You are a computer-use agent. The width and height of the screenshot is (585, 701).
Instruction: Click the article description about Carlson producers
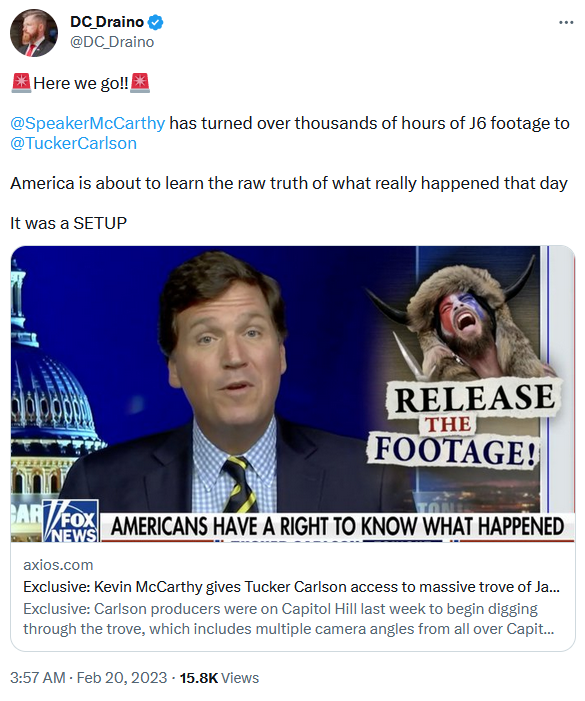(x=289, y=619)
